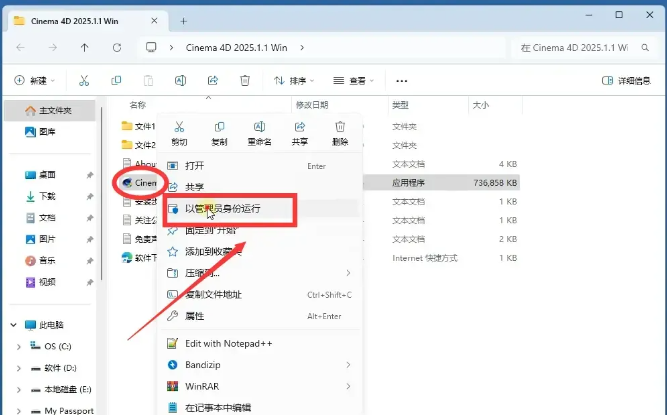Choose Edit with Notepad++
This screenshot has height=415, width=667.
259,344
